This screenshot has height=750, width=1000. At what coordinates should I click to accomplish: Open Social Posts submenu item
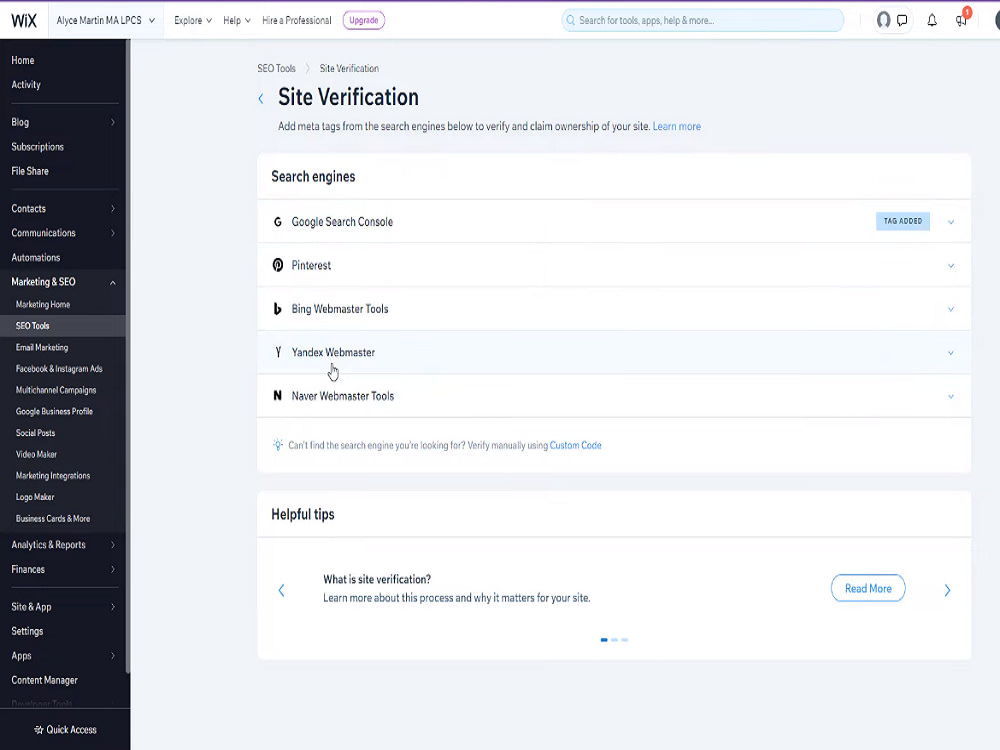pos(36,432)
